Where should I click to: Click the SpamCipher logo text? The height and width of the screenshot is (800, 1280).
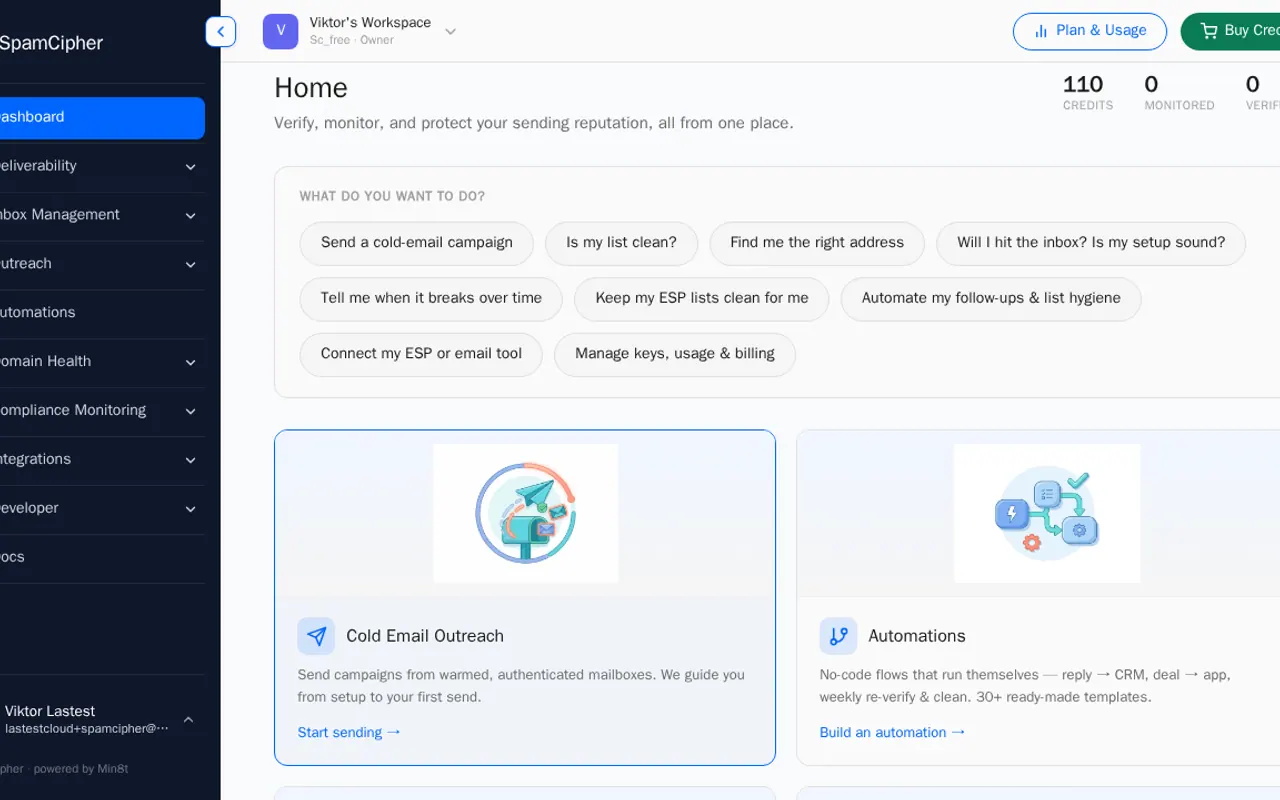(x=51, y=43)
